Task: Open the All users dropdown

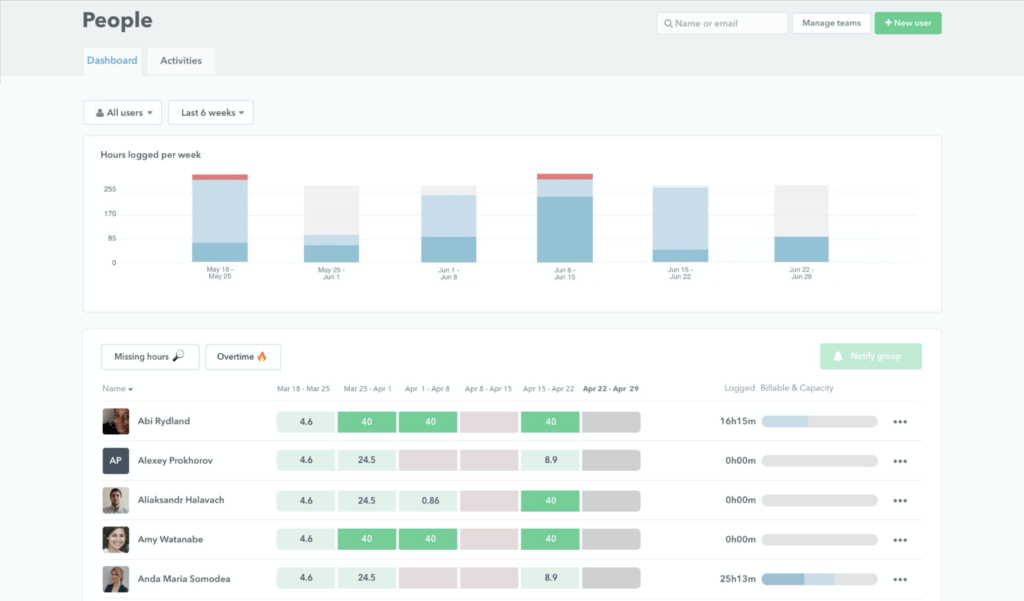Action: [122, 112]
